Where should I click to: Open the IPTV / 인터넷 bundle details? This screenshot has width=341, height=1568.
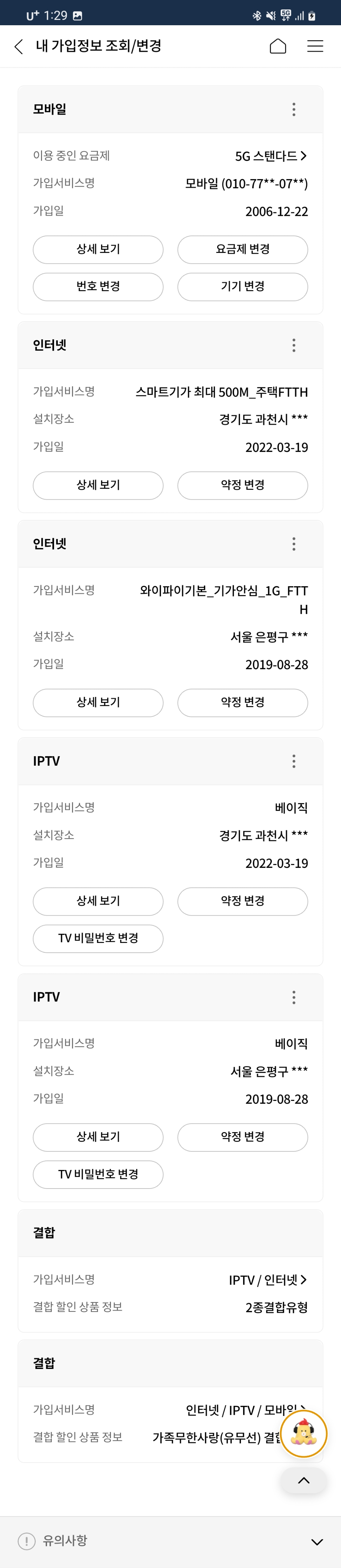[268, 1280]
